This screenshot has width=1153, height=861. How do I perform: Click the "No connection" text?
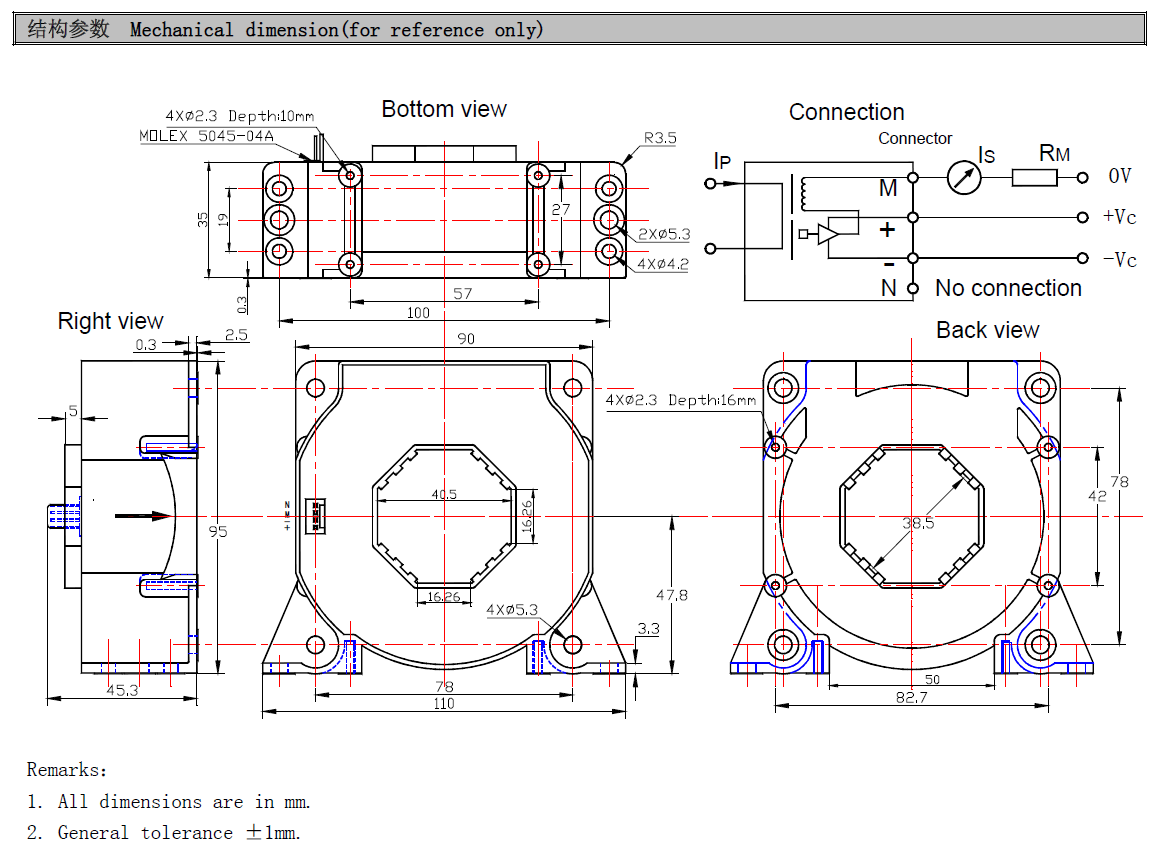[1008, 288]
